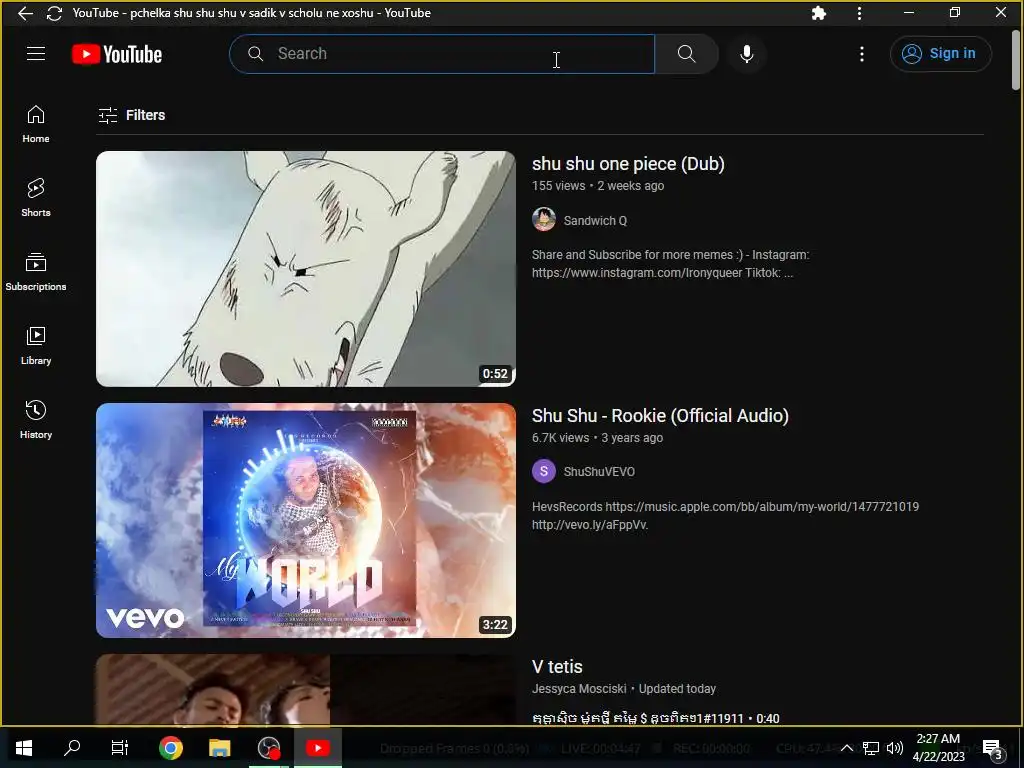Open the Sandwich Q channel name
Image resolution: width=1024 pixels, height=768 pixels.
click(x=595, y=221)
